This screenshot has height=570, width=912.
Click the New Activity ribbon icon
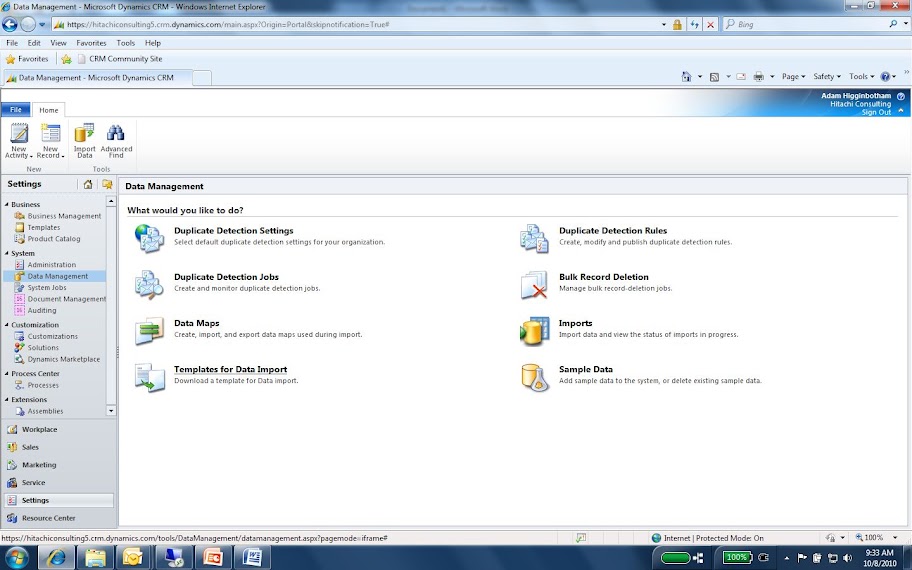(x=19, y=140)
